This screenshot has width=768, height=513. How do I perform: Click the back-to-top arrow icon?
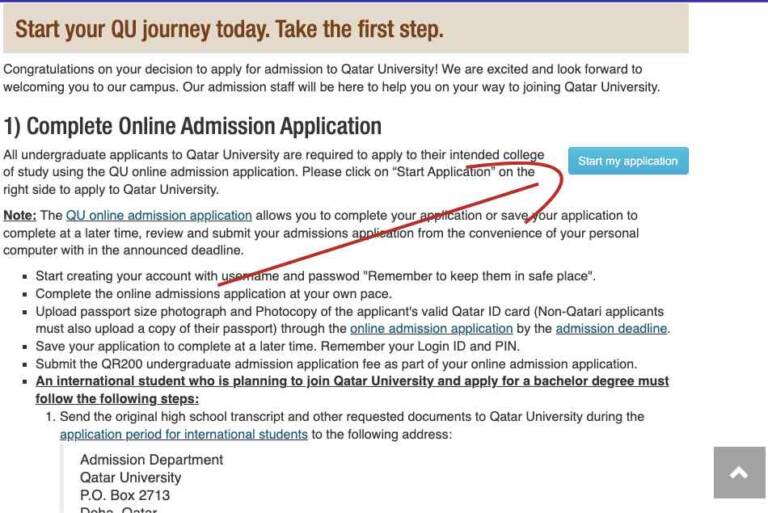tap(739, 472)
